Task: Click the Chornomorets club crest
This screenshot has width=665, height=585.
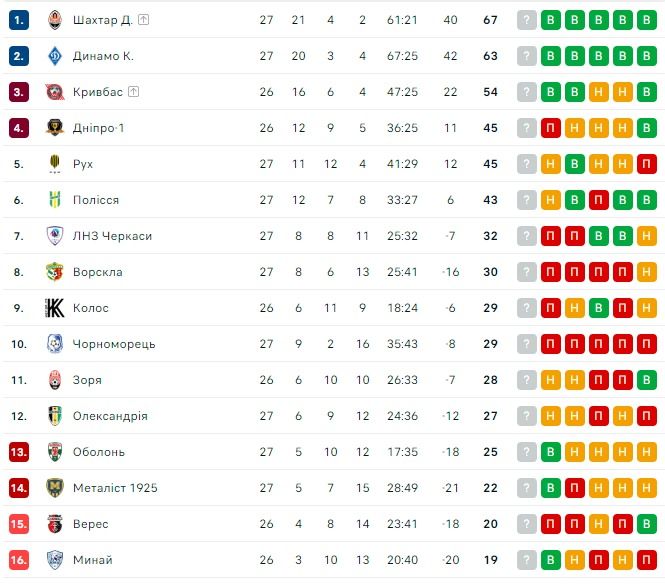Action: pyautogui.click(x=55, y=344)
